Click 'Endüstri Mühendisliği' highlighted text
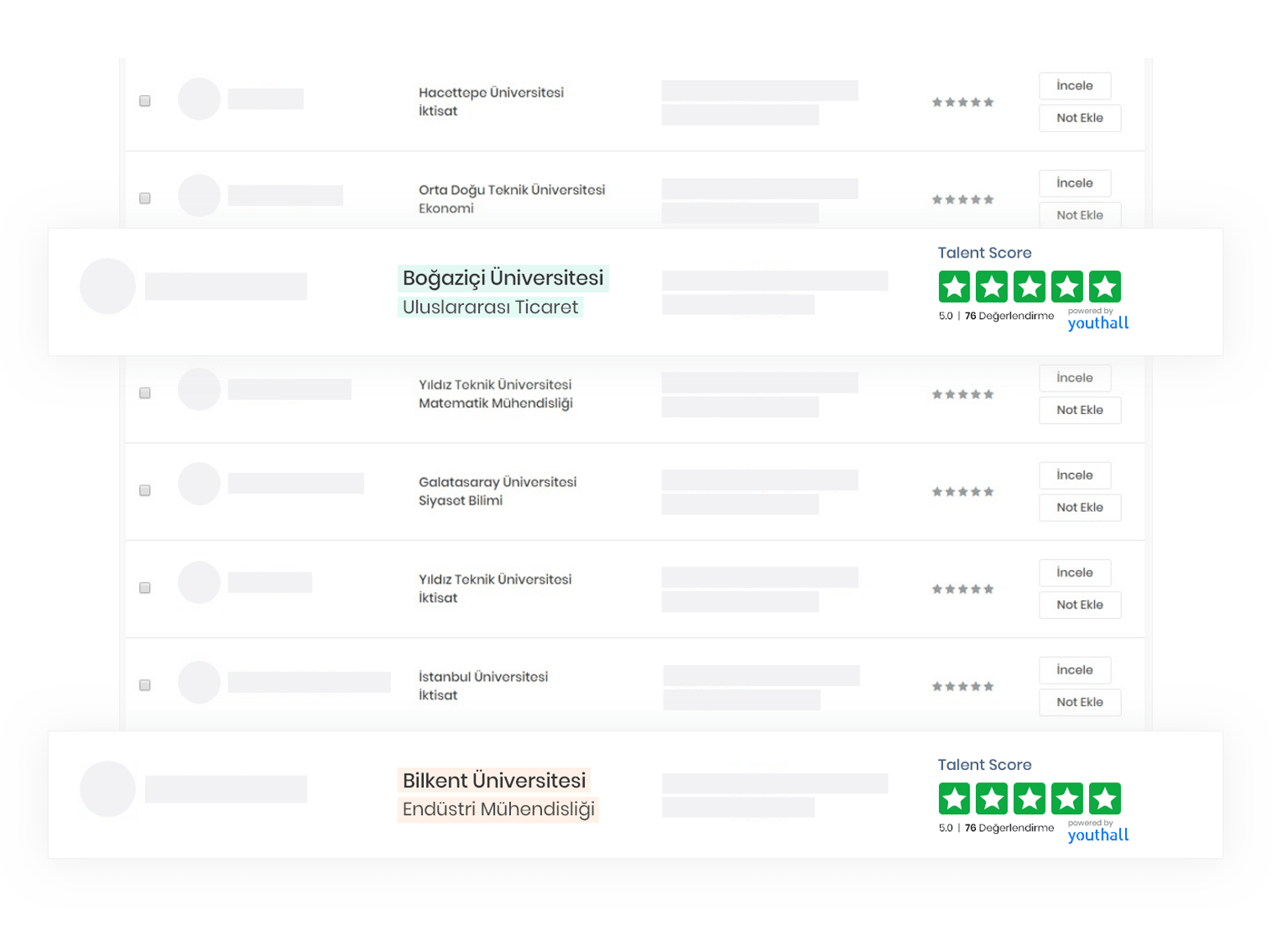Image resolution: width=1272 pixels, height=952 pixels. (499, 809)
